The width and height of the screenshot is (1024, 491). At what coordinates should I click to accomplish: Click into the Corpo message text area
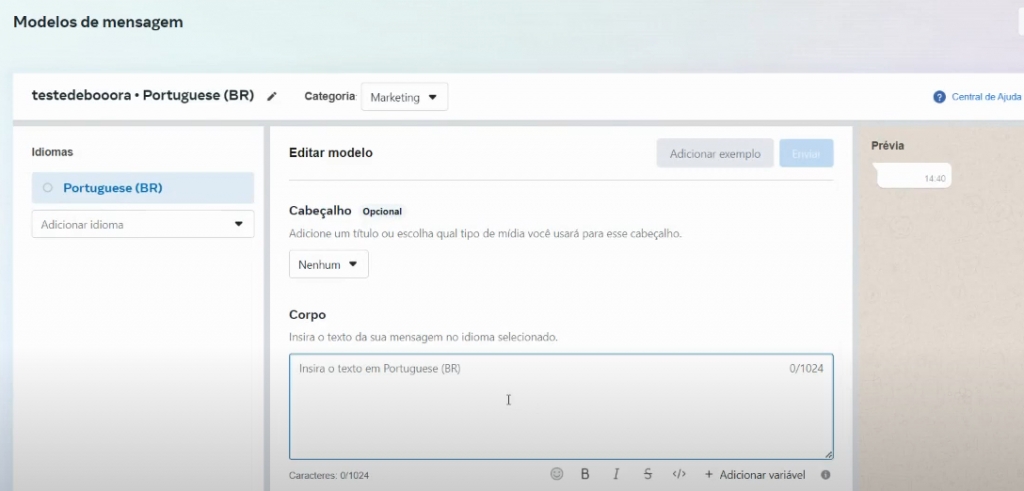(560, 406)
